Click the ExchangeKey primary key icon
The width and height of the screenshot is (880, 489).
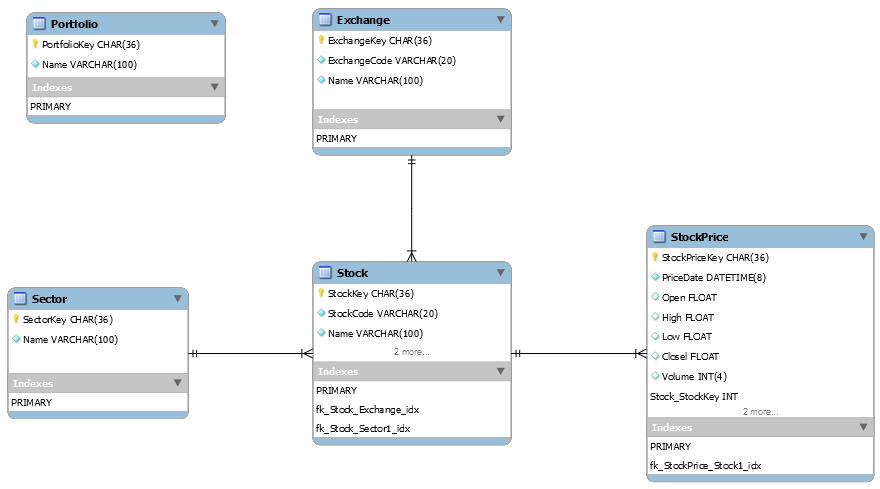[321, 40]
